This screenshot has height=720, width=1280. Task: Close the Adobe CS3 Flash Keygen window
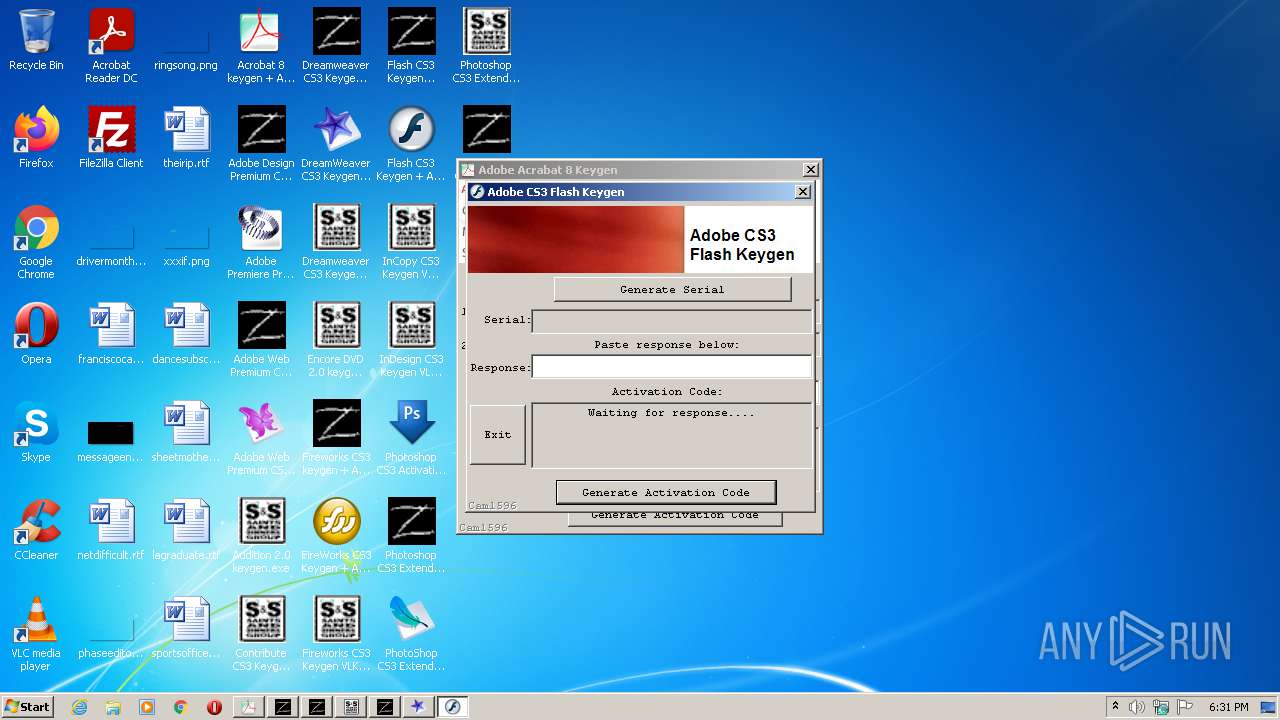click(x=802, y=191)
